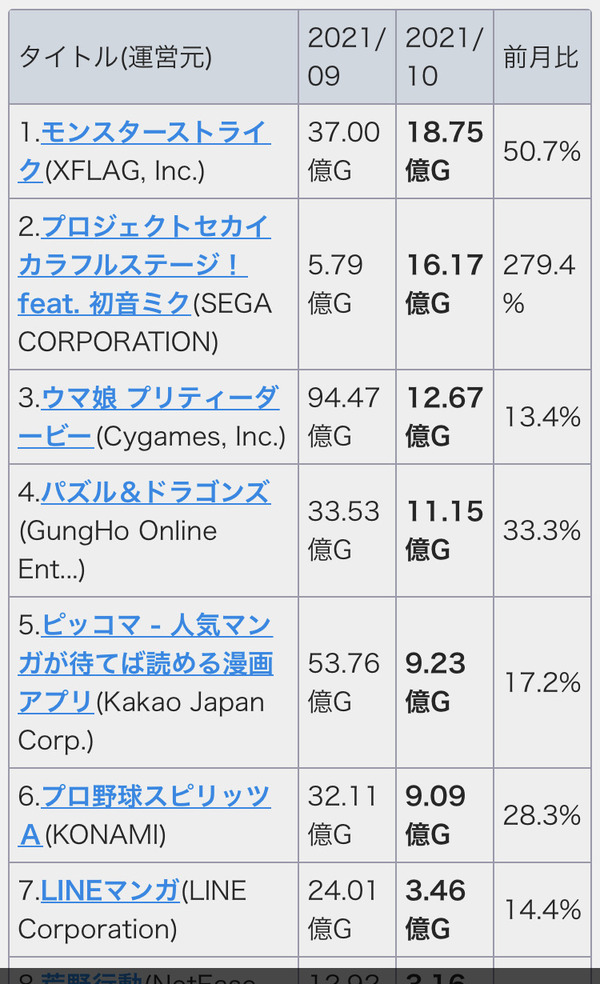Select the 3.46億G cell for LINEマンガ
Screen dimensions: 600x984
point(444,909)
